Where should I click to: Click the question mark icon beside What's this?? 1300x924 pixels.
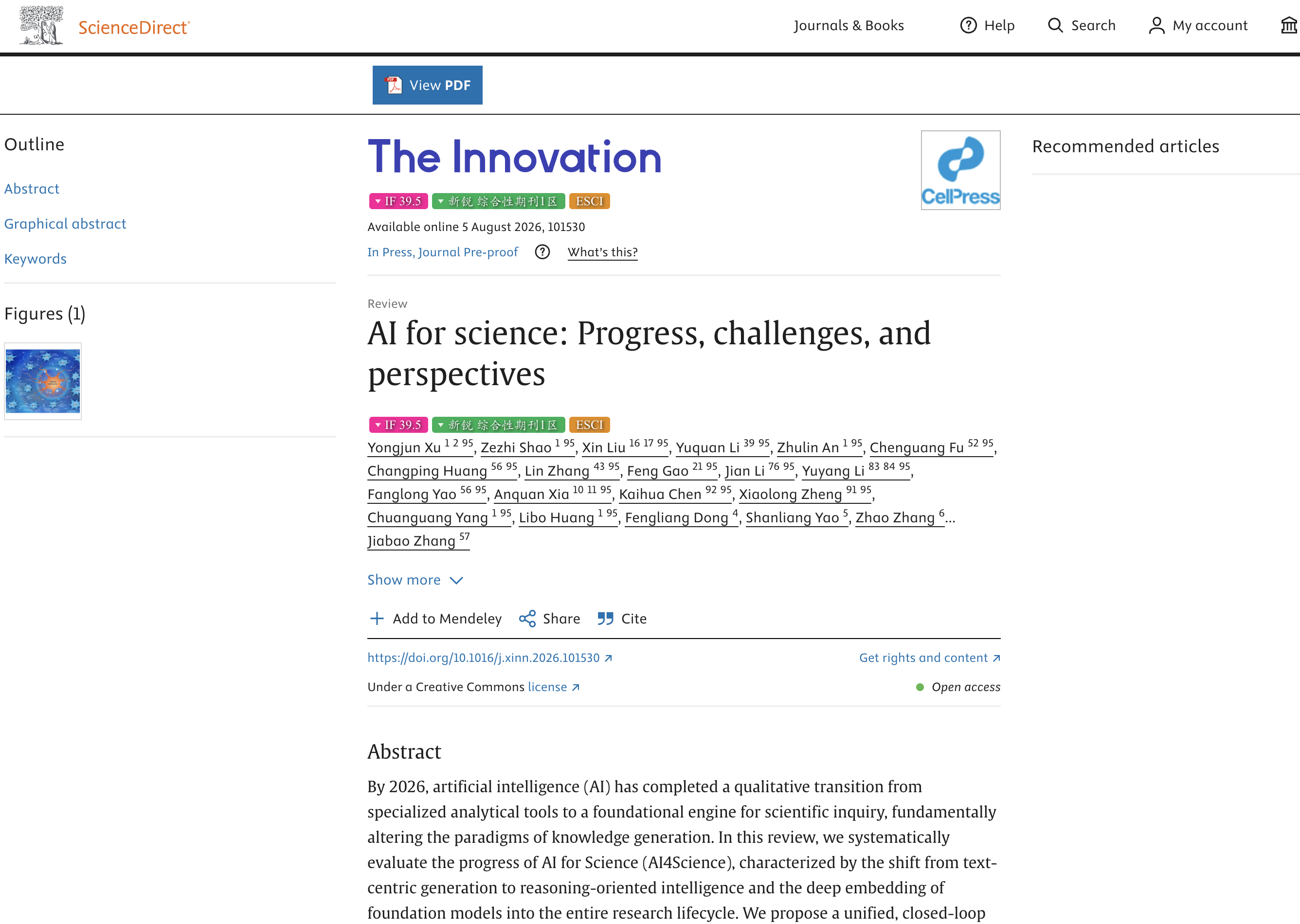tap(542, 252)
